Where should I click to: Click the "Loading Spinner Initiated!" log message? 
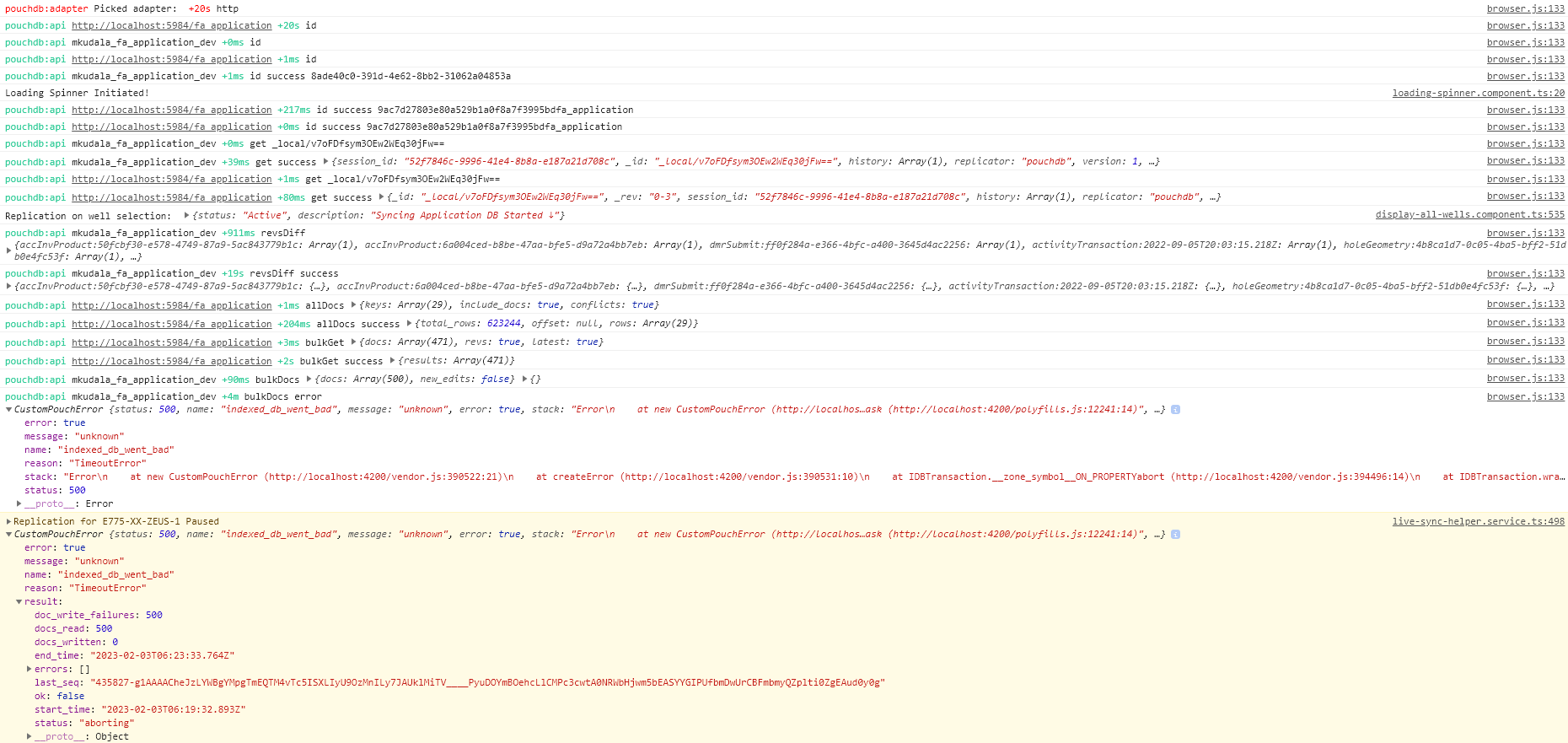pyautogui.click(x=77, y=93)
